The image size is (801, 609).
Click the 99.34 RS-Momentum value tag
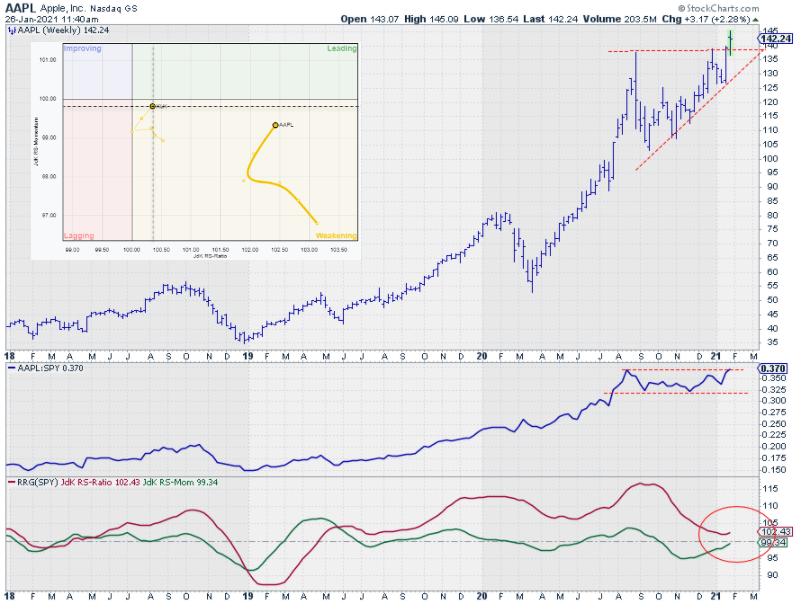[778, 542]
